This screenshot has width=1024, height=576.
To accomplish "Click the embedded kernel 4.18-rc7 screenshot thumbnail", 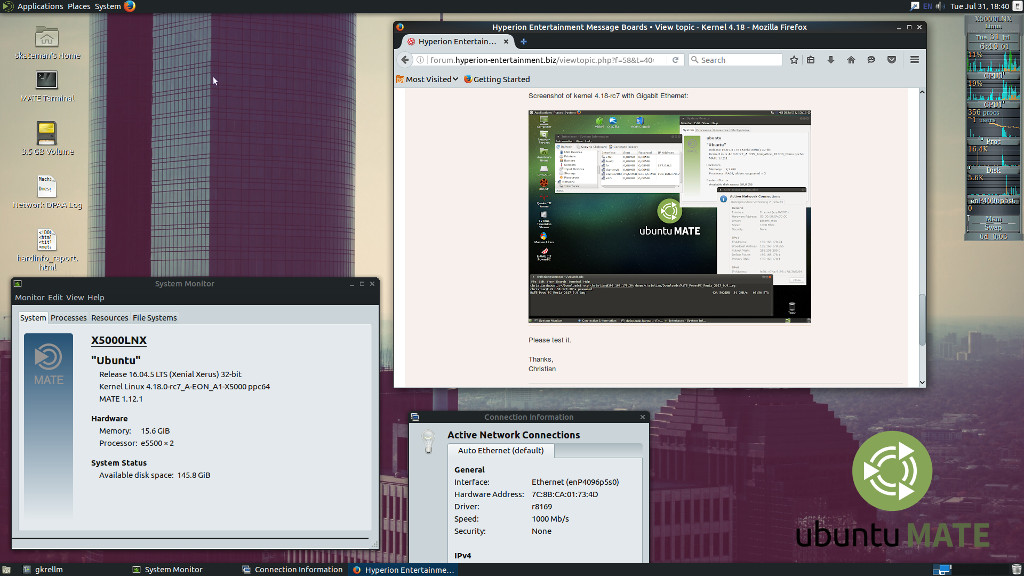I will [669, 216].
